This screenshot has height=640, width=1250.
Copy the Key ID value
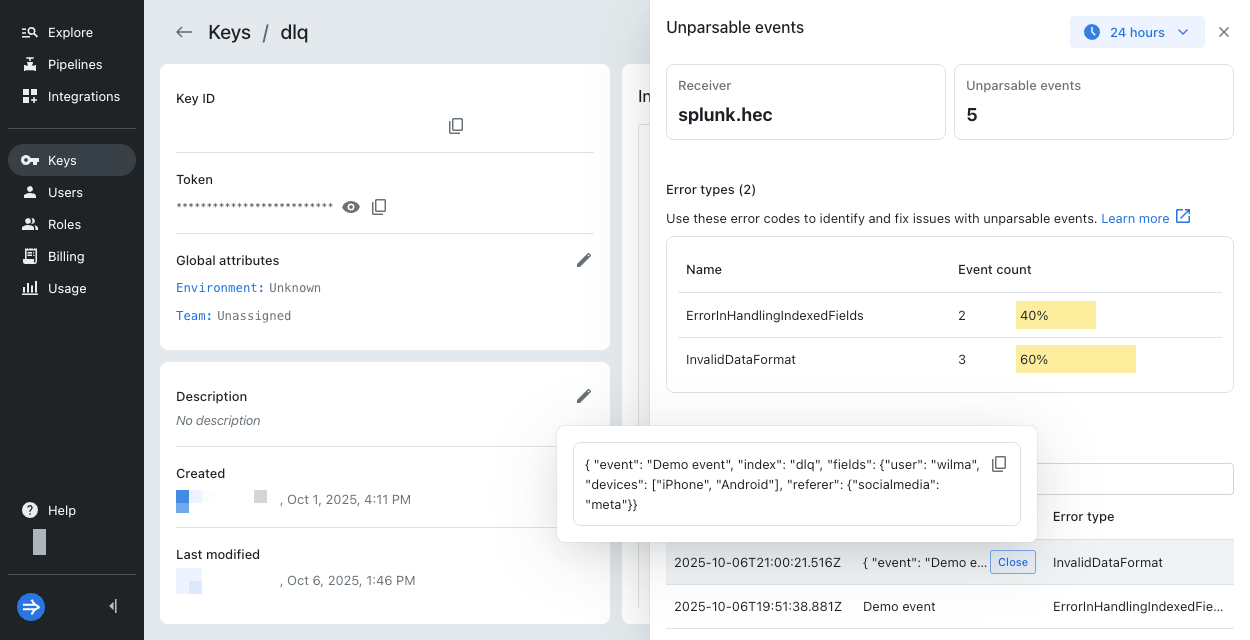(x=456, y=125)
